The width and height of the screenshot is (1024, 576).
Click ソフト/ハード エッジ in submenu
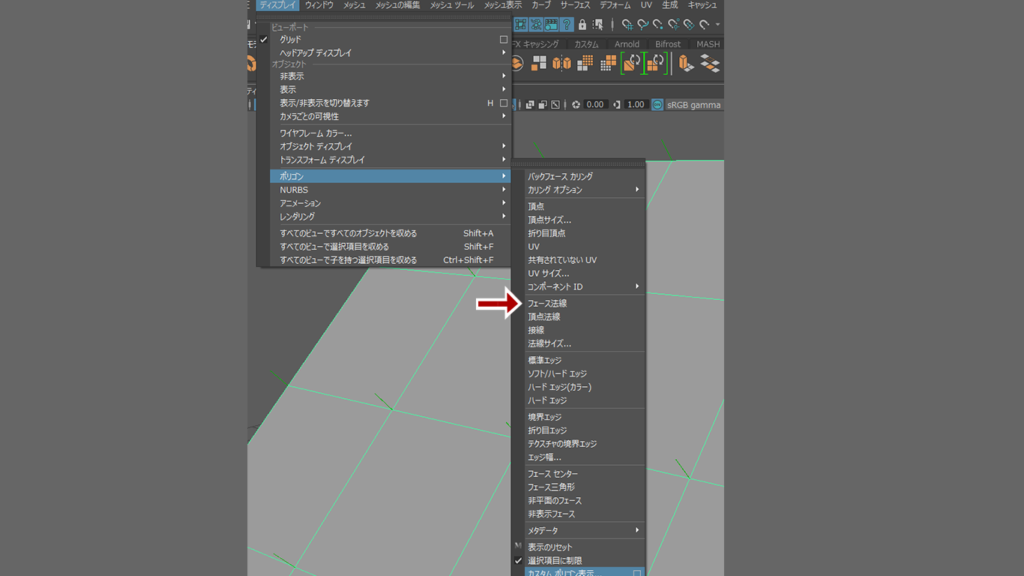[579, 374]
